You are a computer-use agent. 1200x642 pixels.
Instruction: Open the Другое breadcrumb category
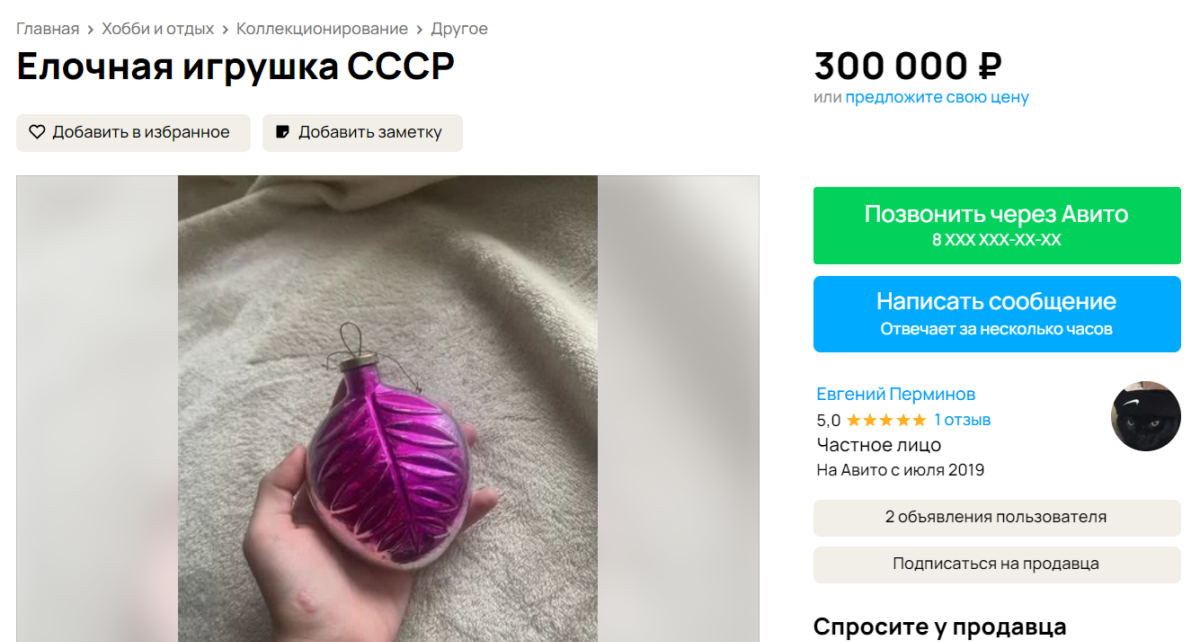(x=459, y=29)
